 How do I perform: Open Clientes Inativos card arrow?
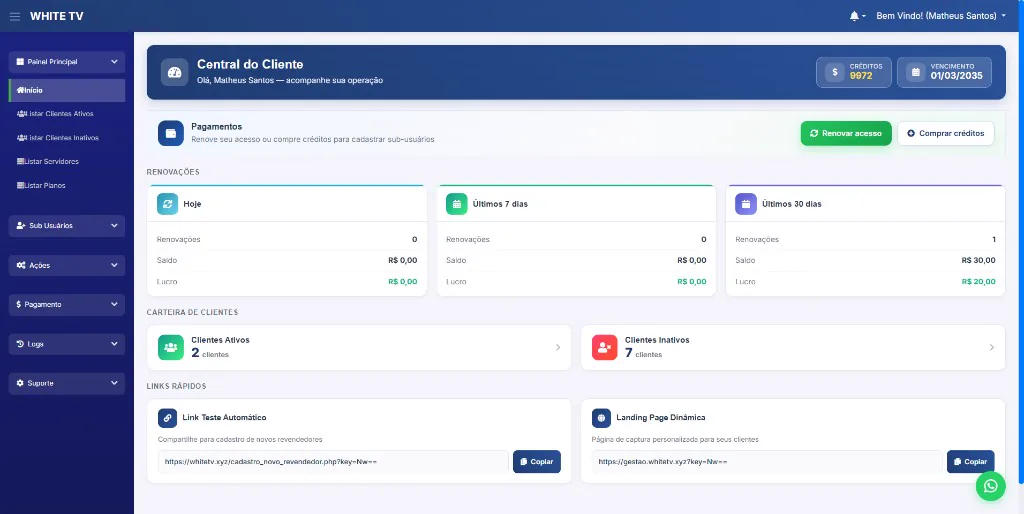coord(991,347)
